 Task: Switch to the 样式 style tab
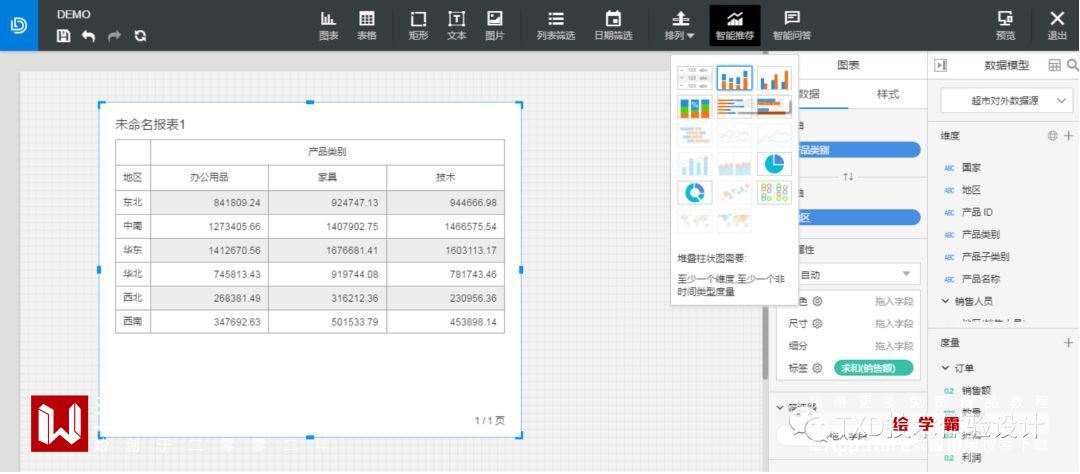click(887, 94)
